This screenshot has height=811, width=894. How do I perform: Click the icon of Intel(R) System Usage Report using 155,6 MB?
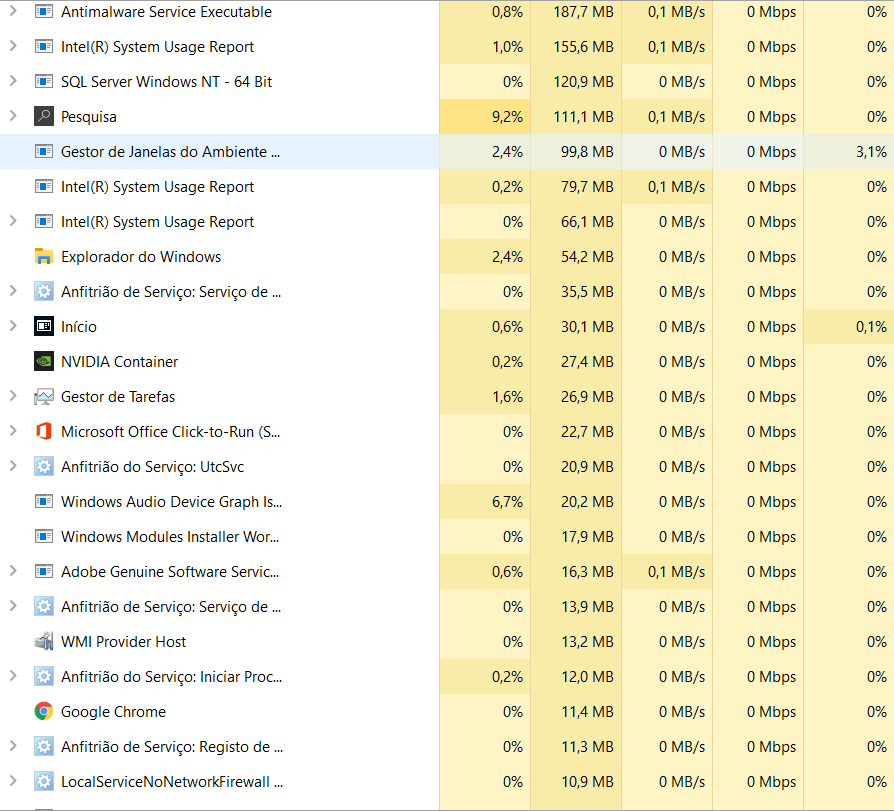(x=44, y=47)
